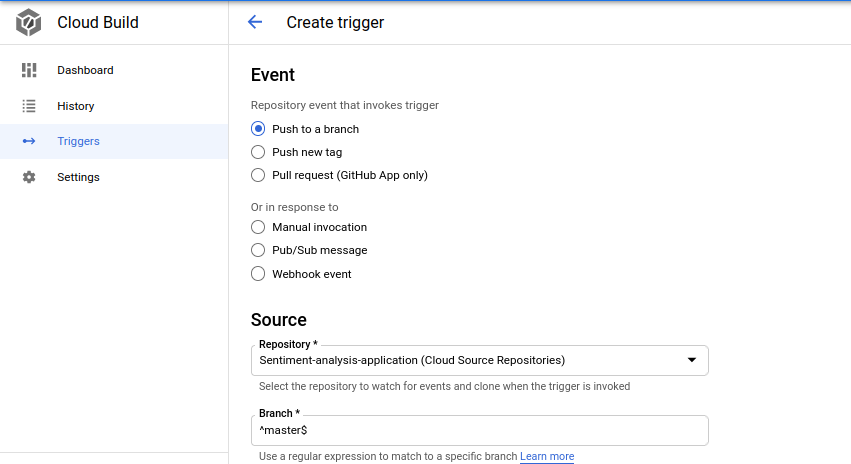Select Manual invocation radio button

(258, 227)
